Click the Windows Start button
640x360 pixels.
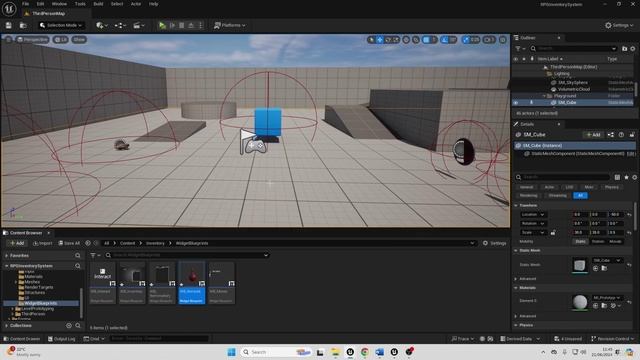[231, 352]
